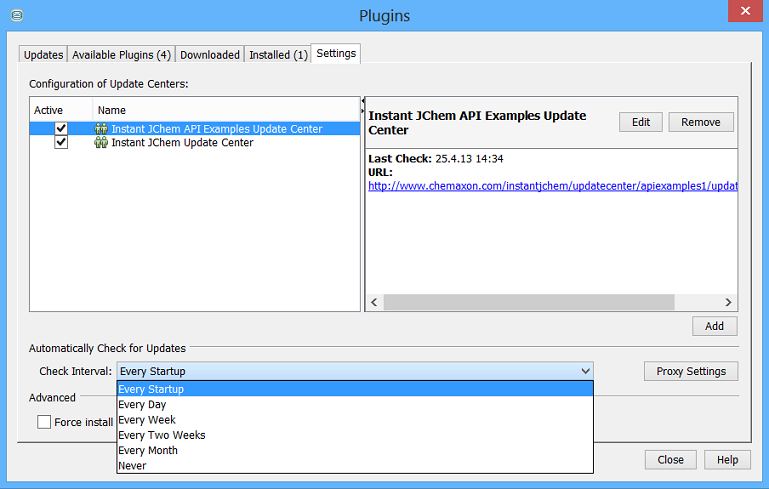The height and width of the screenshot is (489, 769).
Task: Go to the Installed (1) tab
Action: 278,55
